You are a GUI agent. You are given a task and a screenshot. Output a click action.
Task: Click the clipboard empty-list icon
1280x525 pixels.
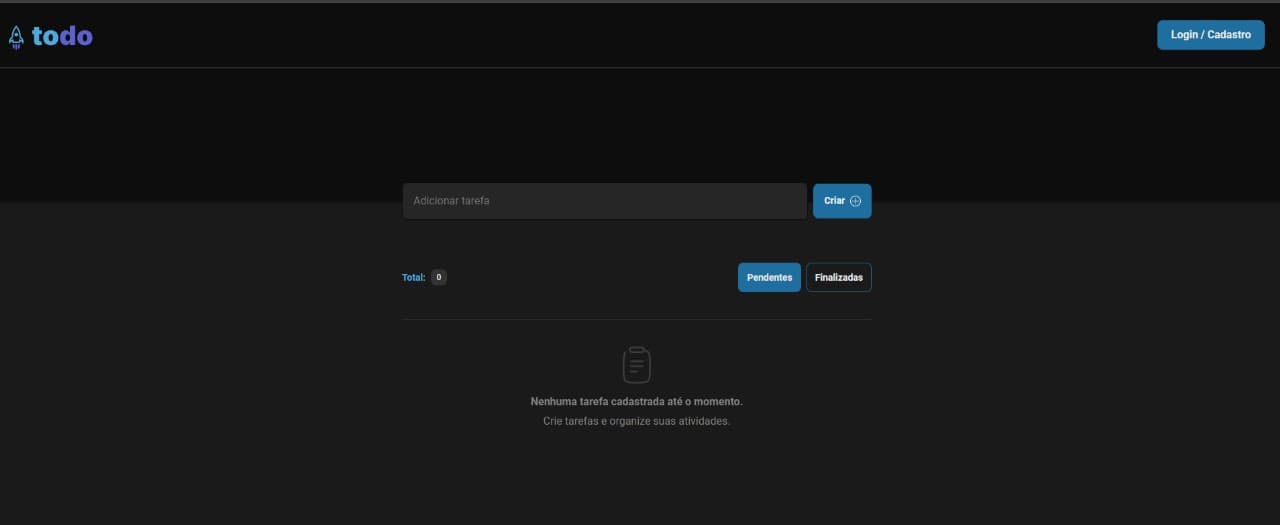[x=637, y=364]
